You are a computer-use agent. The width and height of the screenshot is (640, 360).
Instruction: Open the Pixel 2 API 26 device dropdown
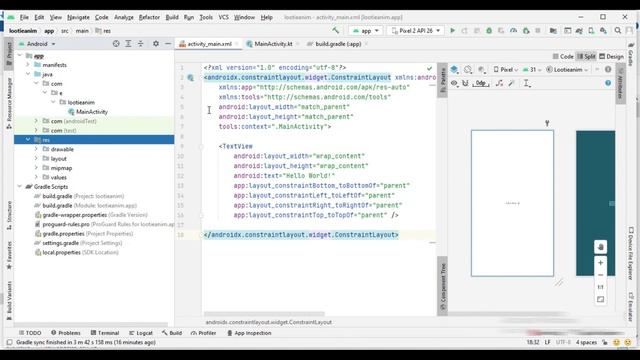click(x=416, y=31)
